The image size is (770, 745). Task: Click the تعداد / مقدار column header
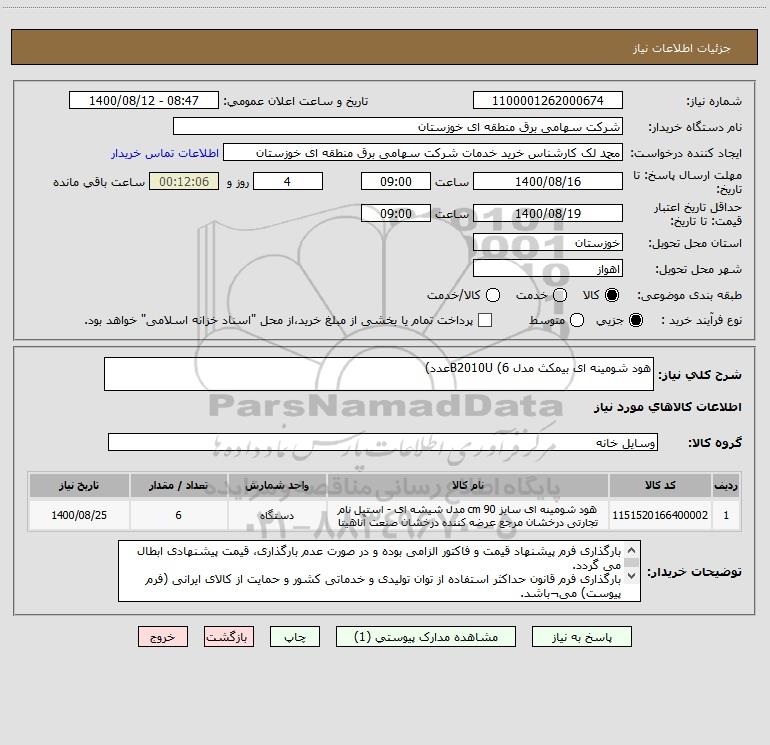pos(178,485)
